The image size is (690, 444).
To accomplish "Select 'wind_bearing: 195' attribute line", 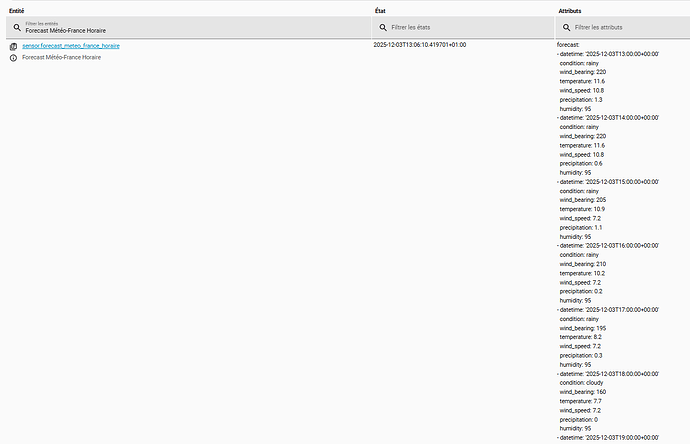I will [x=583, y=328].
